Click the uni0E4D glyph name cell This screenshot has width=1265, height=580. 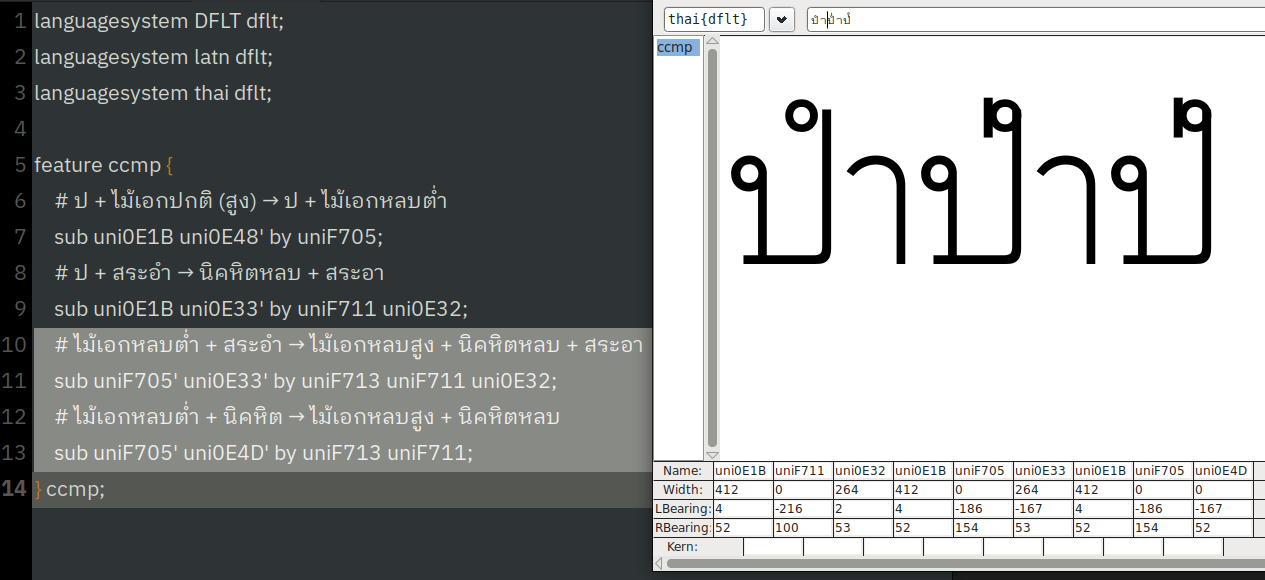1222,471
